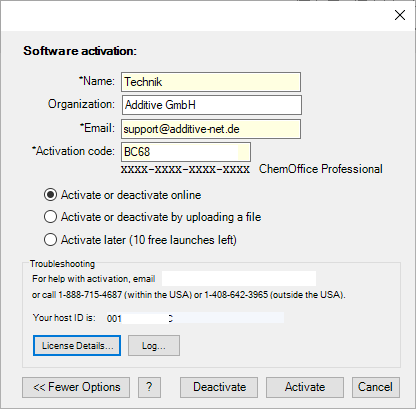Open help with the question mark button

[149, 387]
